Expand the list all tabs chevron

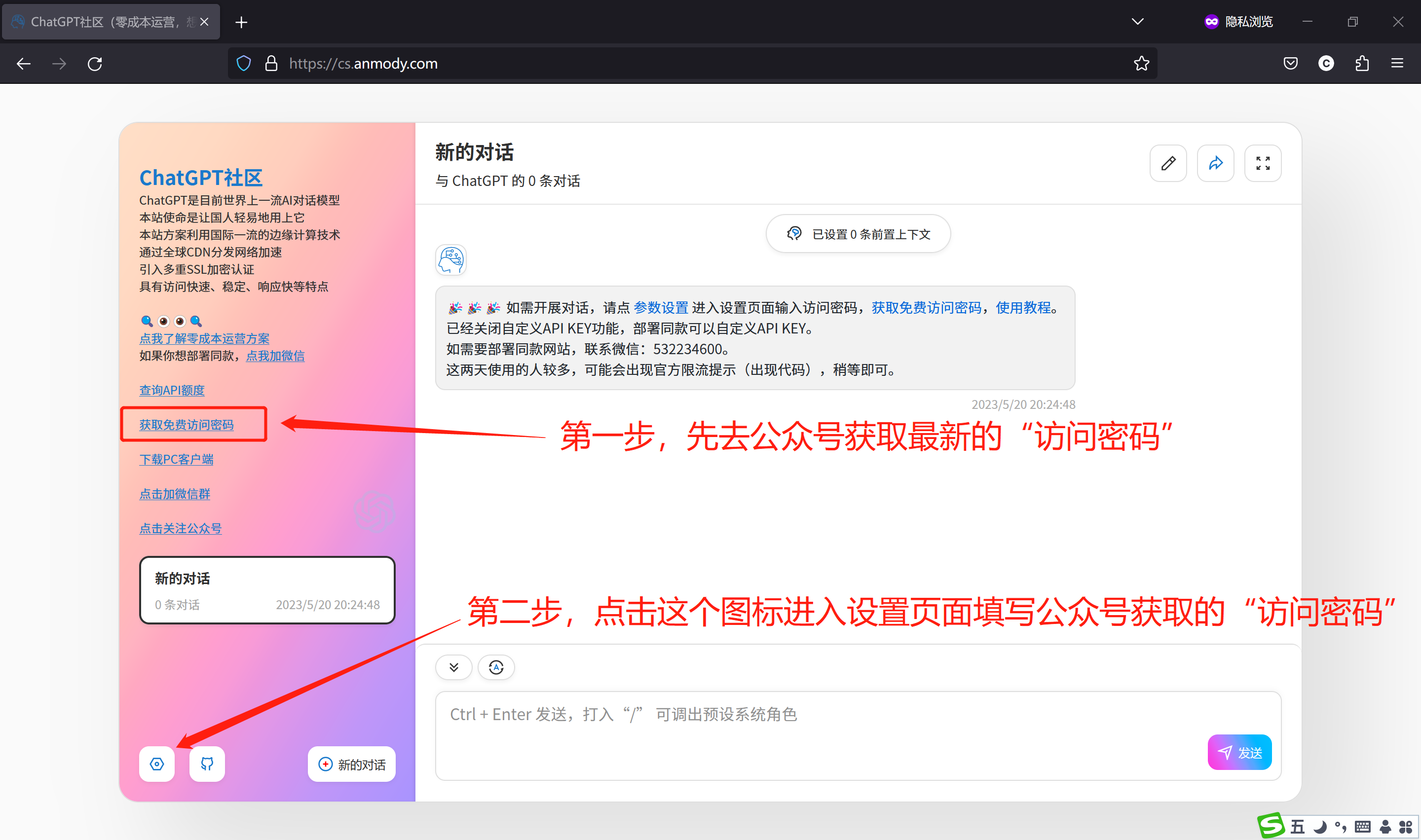tap(1137, 22)
